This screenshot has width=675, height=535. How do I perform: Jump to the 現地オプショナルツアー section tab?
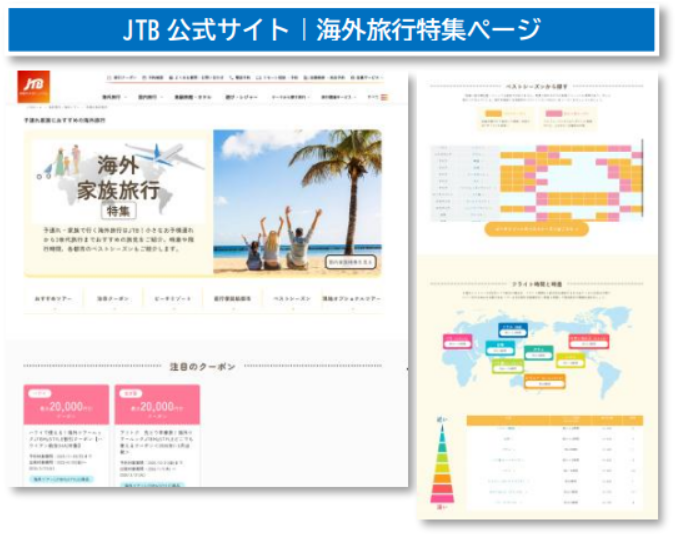tap(352, 299)
